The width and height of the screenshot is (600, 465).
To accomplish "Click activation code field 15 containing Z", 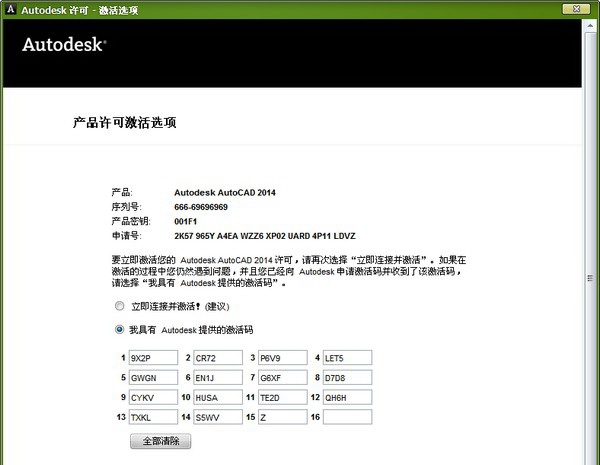I will coord(282,417).
